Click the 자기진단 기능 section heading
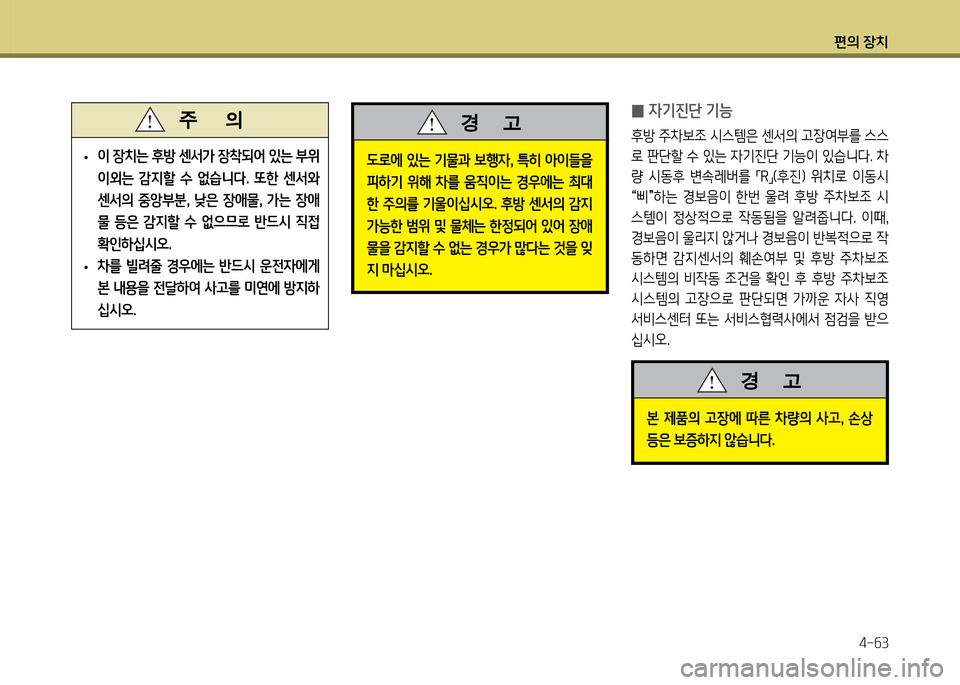 [690, 111]
